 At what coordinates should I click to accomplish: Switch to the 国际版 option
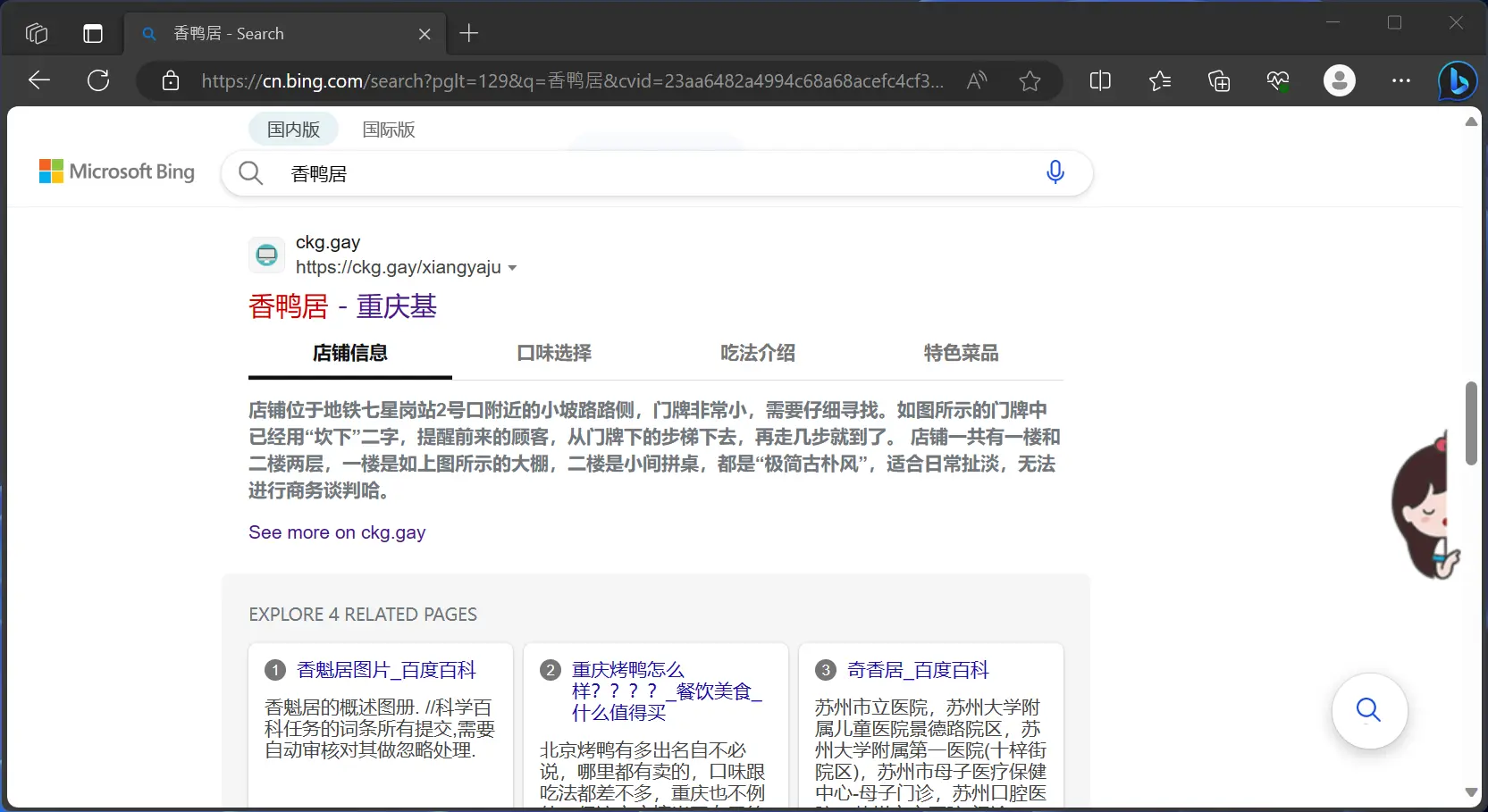click(388, 129)
